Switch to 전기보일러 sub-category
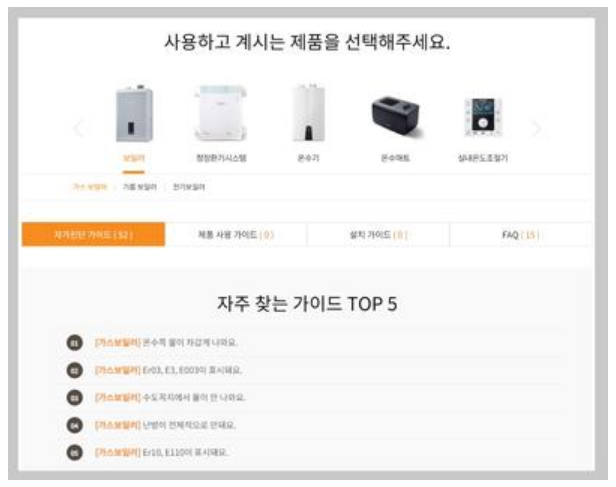The height and width of the screenshot is (487, 616). [189, 187]
